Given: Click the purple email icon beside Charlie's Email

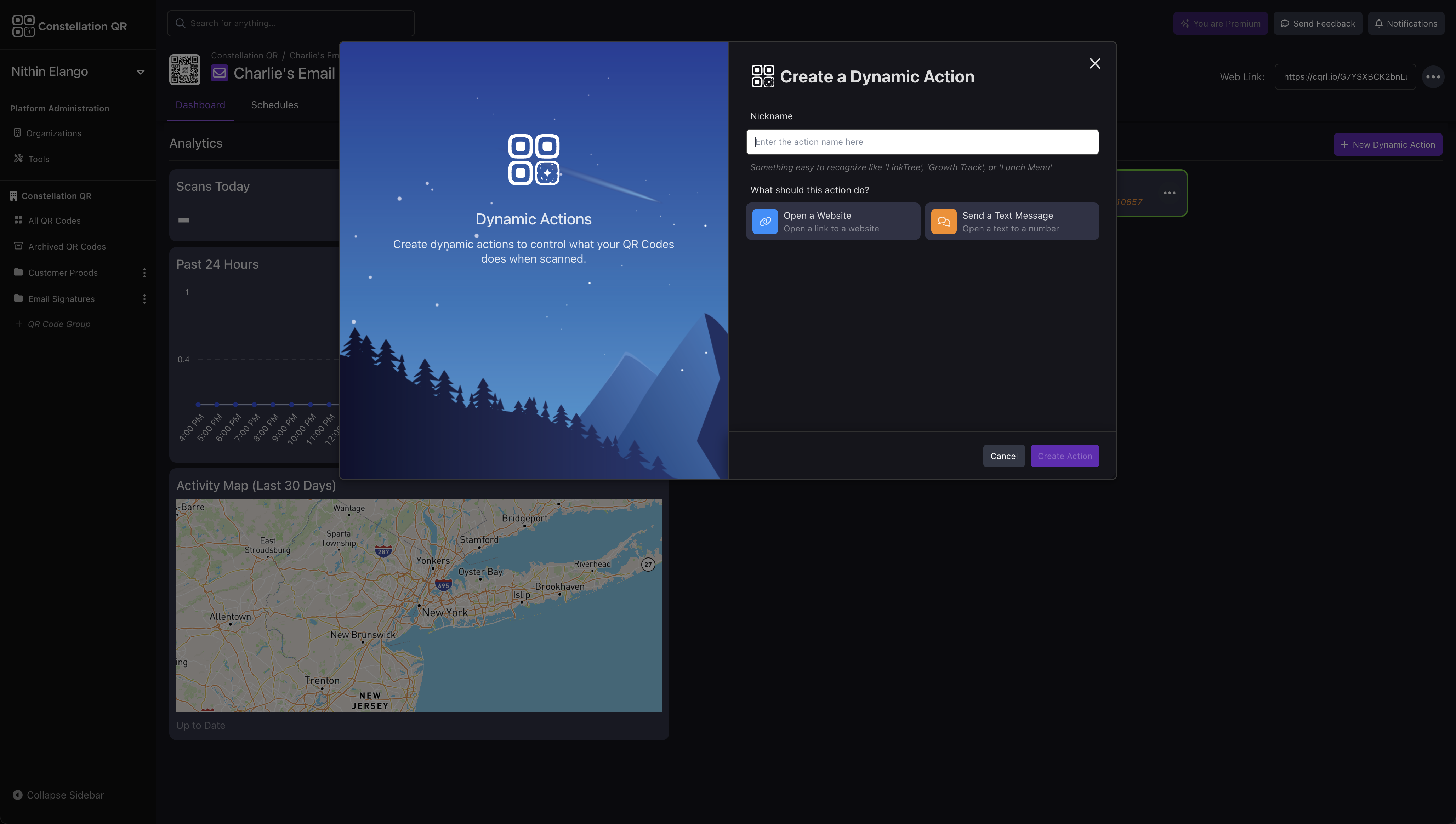Looking at the screenshot, I should tap(219, 73).
